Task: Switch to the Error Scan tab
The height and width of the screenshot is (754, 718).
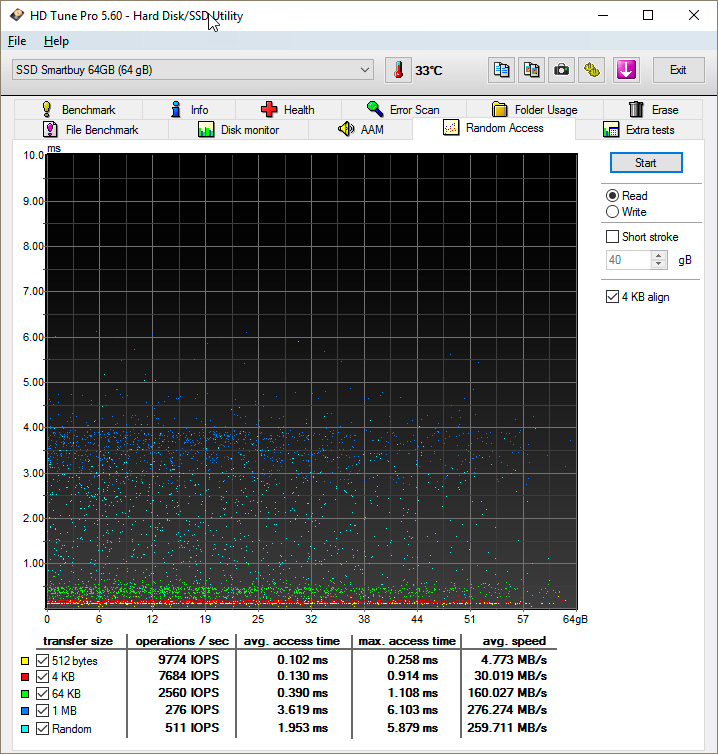Action: (x=402, y=110)
